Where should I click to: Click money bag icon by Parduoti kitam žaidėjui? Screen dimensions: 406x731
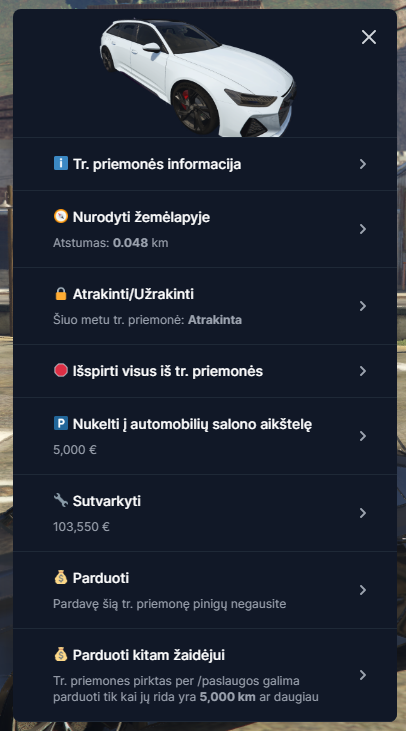pos(61,655)
